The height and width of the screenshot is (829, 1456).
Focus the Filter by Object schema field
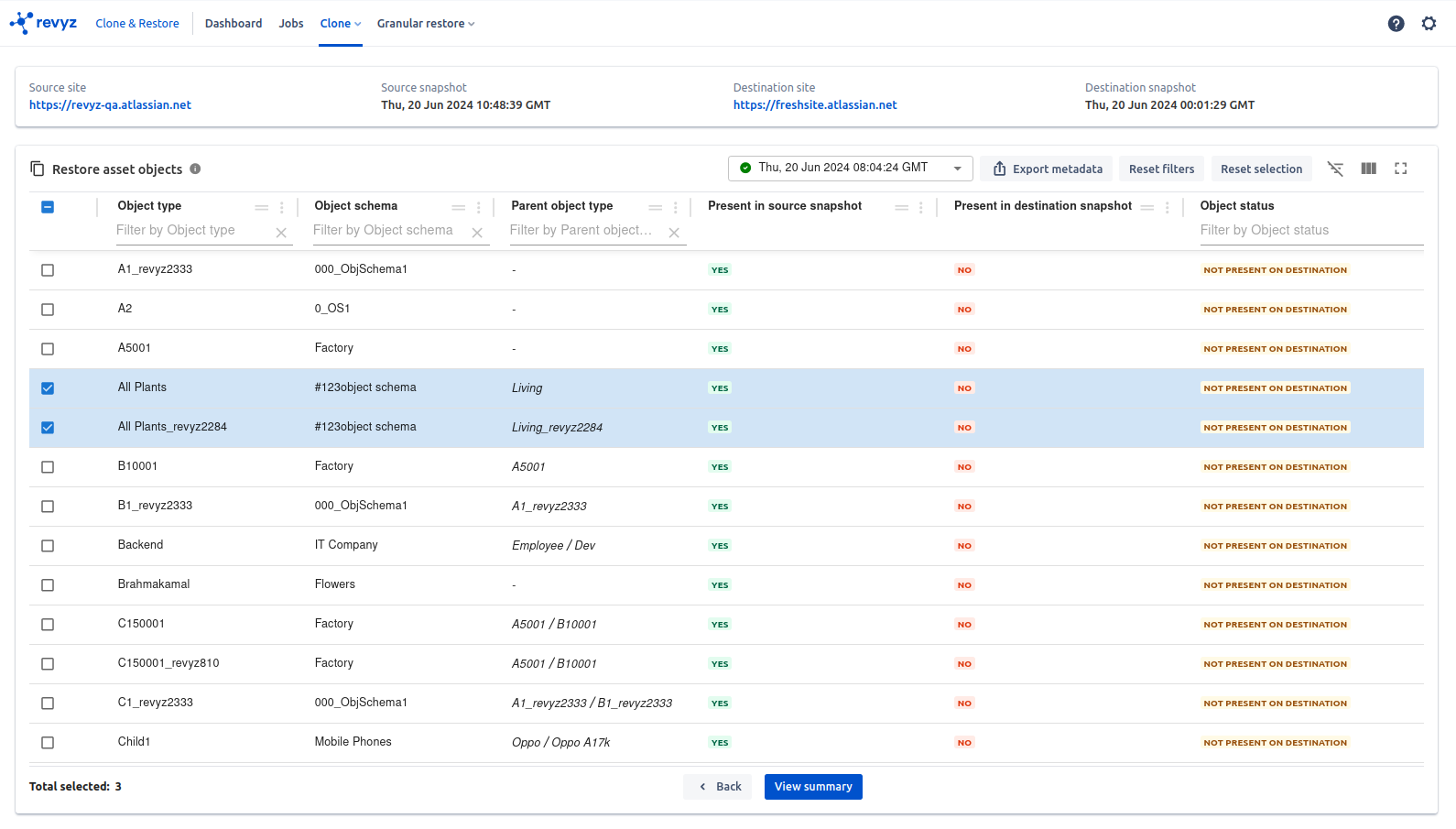[x=389, y=231]
